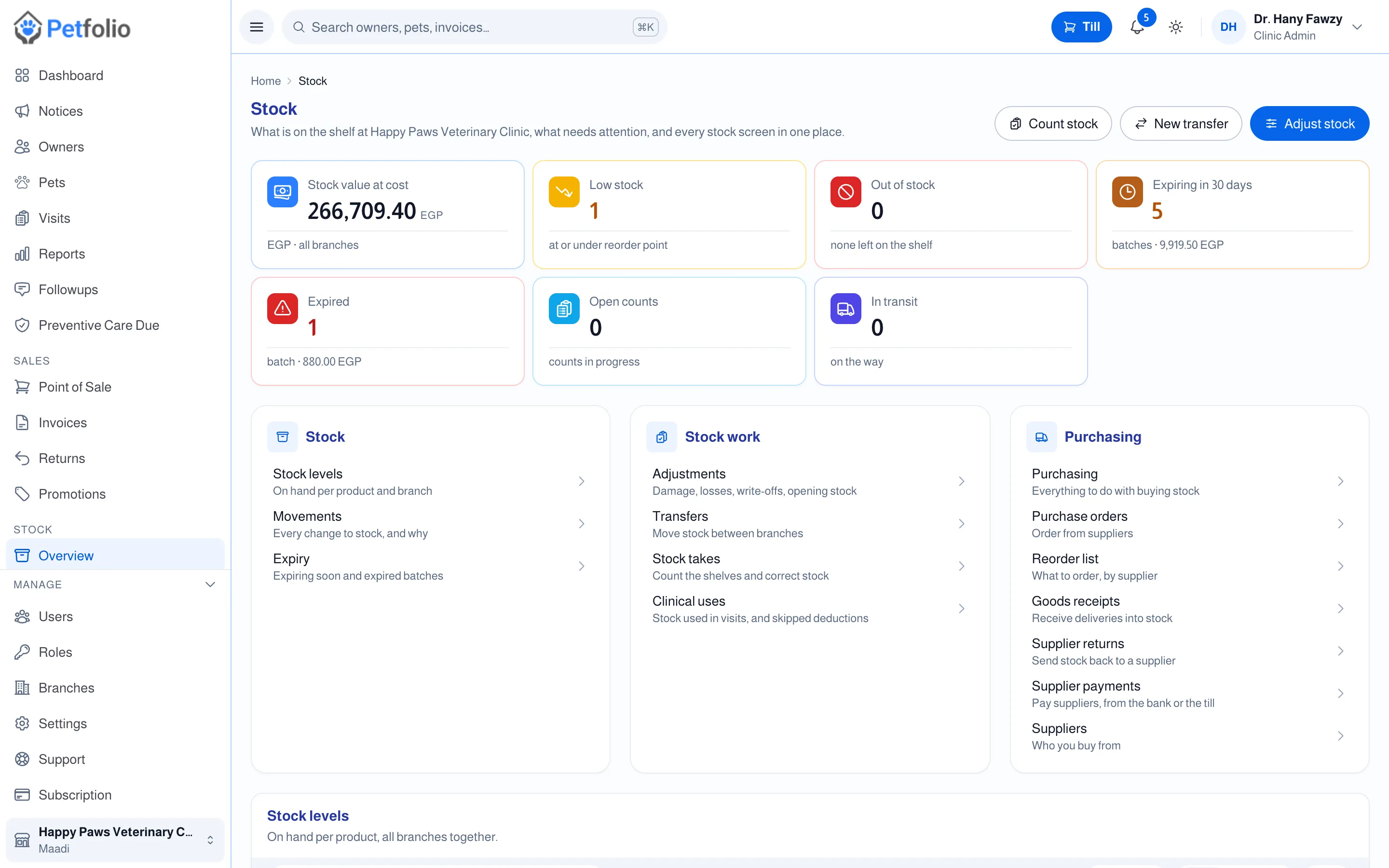
Task: Open the notifications bell
Action: point(1136,27)
